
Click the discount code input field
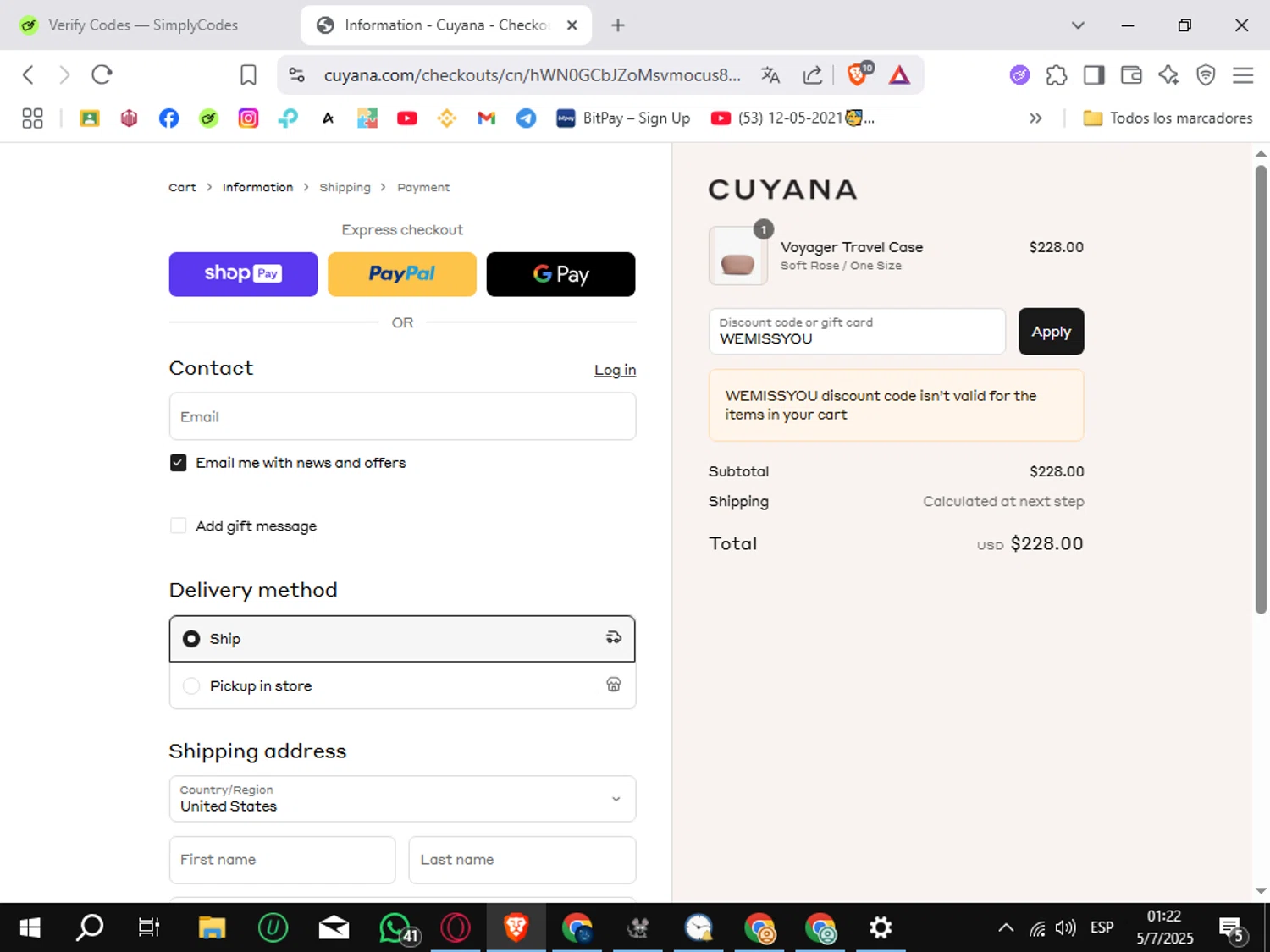[857, 332]
